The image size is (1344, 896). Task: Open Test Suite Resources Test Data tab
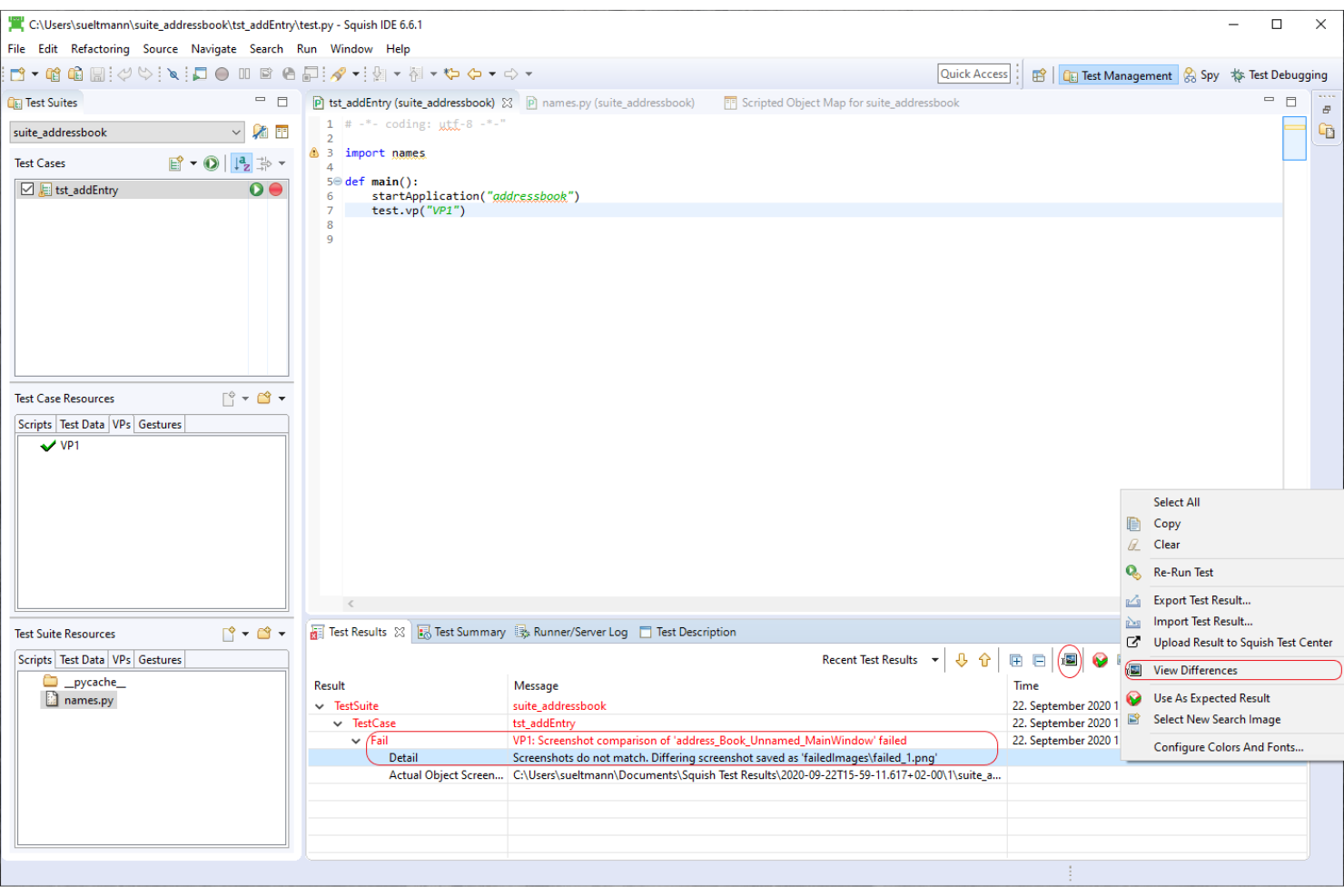(x=82, y=660)
